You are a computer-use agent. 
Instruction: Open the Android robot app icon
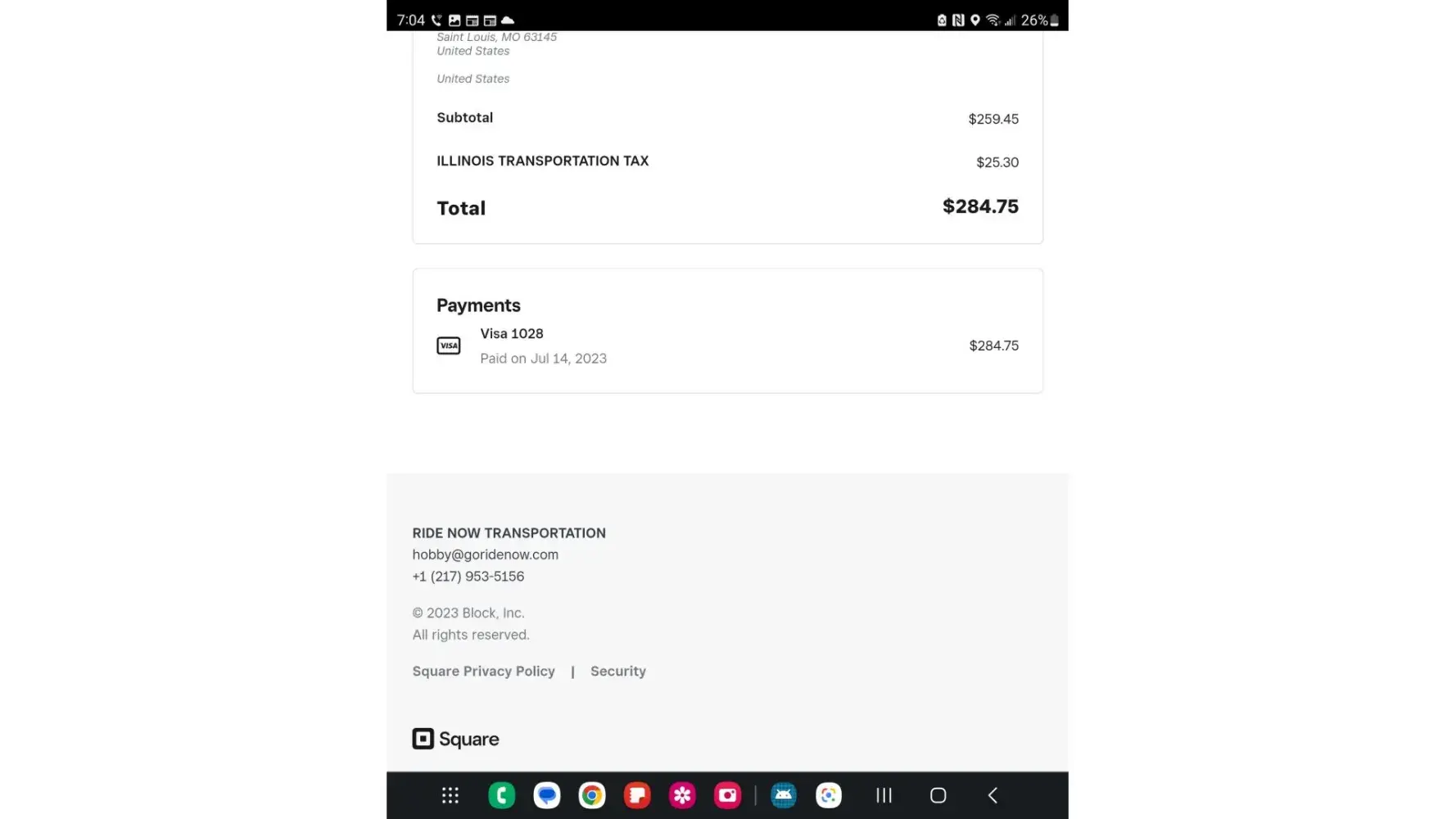[x=783, y=795]
